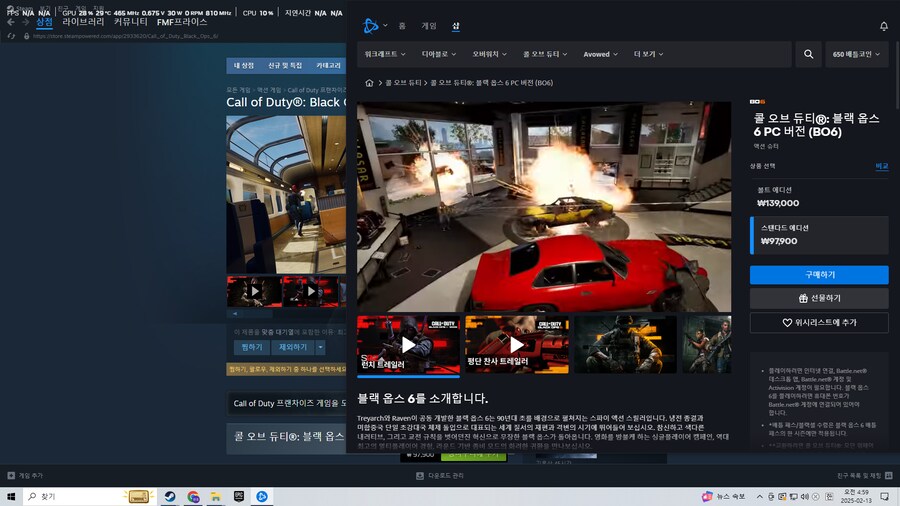900x506 pixels.
Task: Click Battle.net icon in the taskbar
Action: (x=261, y=496)
